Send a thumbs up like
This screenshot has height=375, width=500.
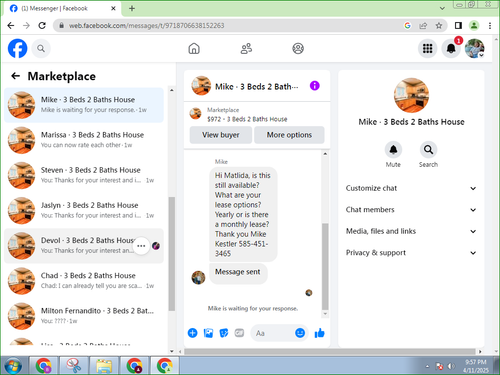(x=319, y=333)
